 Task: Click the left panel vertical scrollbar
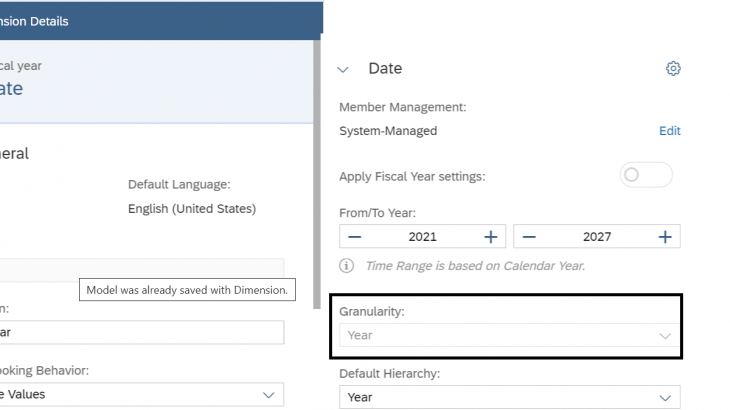(319, 200)
